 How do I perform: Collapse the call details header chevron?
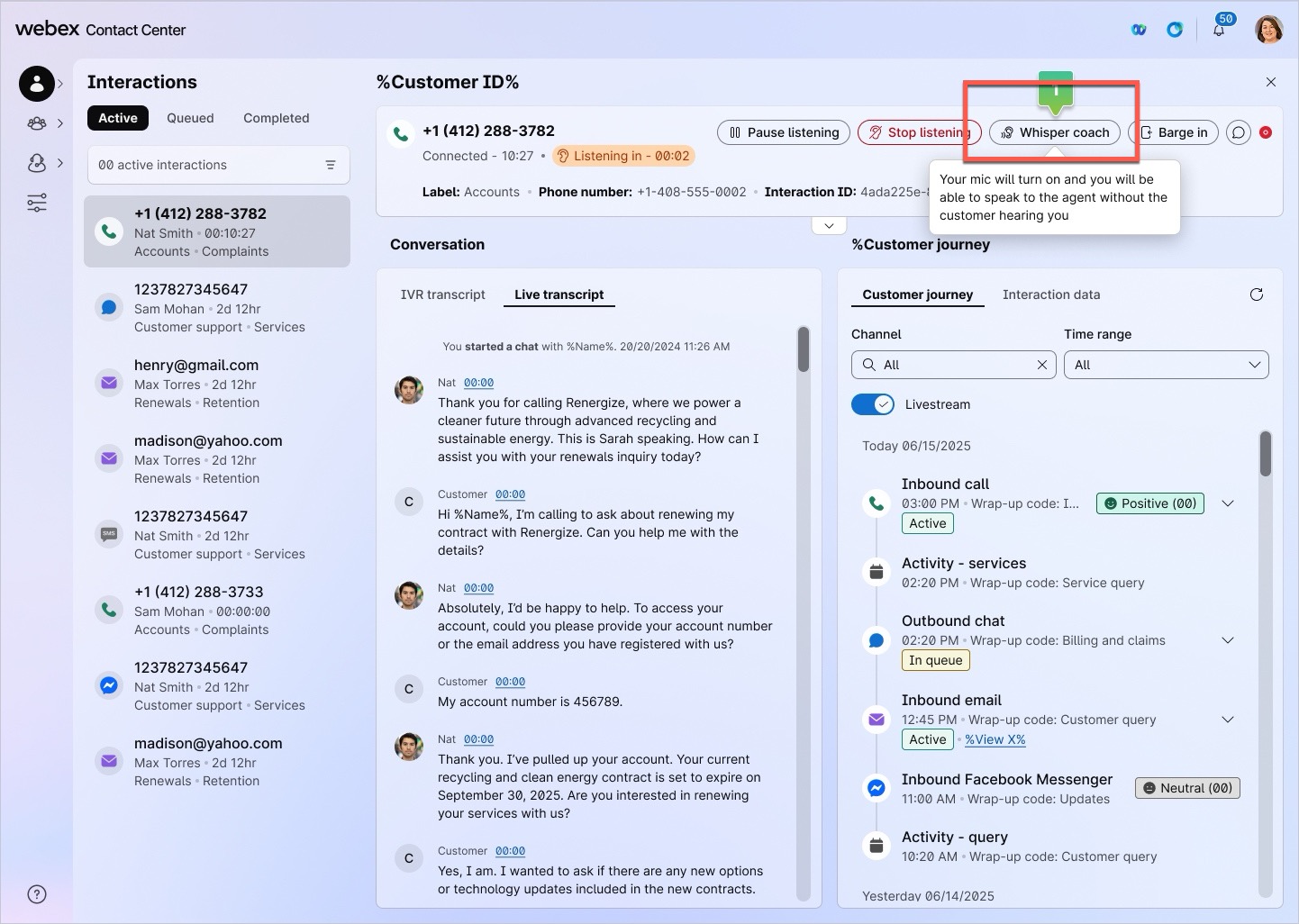(x=829, y=225)
